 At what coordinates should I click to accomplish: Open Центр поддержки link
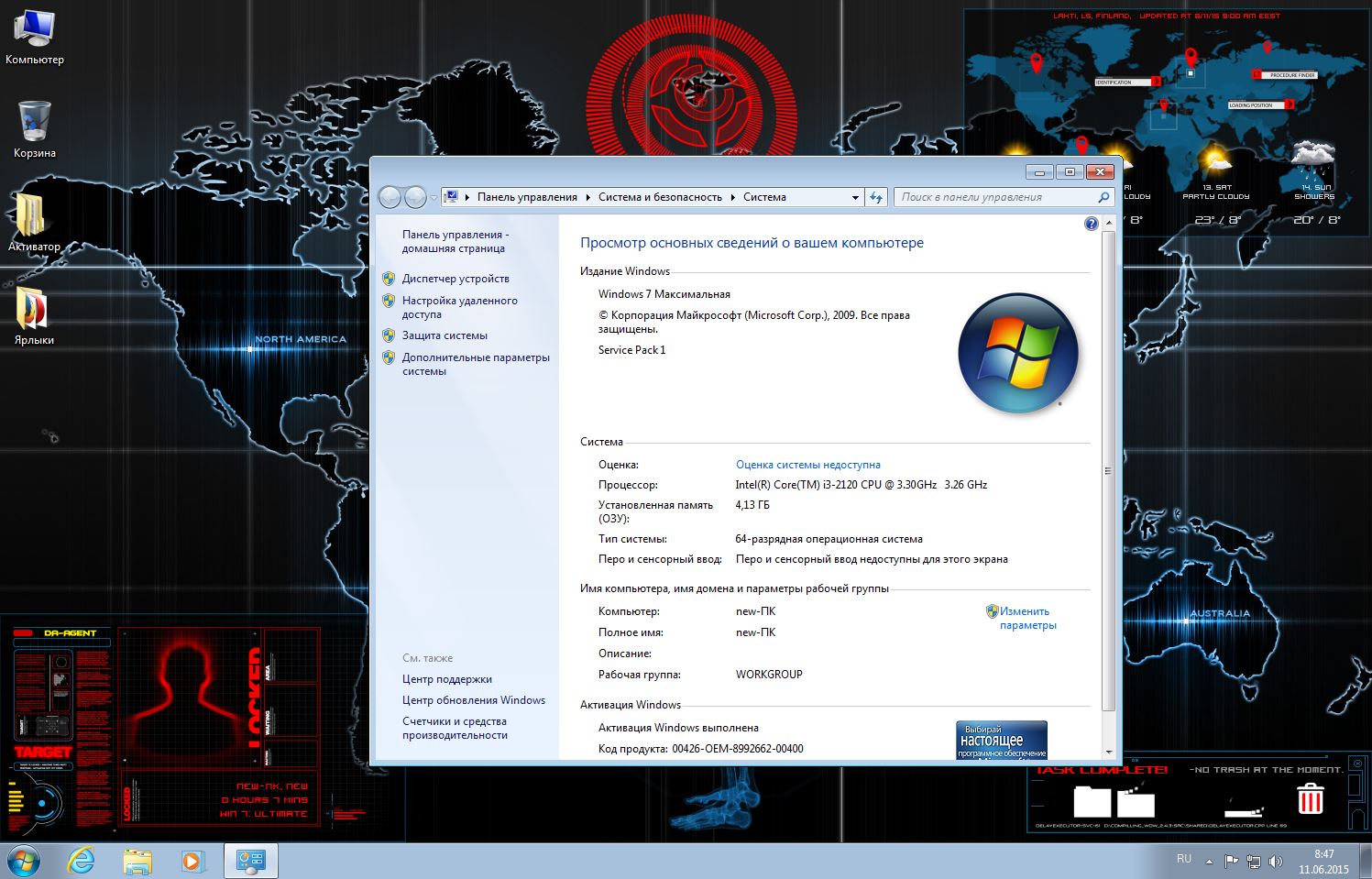447,679
